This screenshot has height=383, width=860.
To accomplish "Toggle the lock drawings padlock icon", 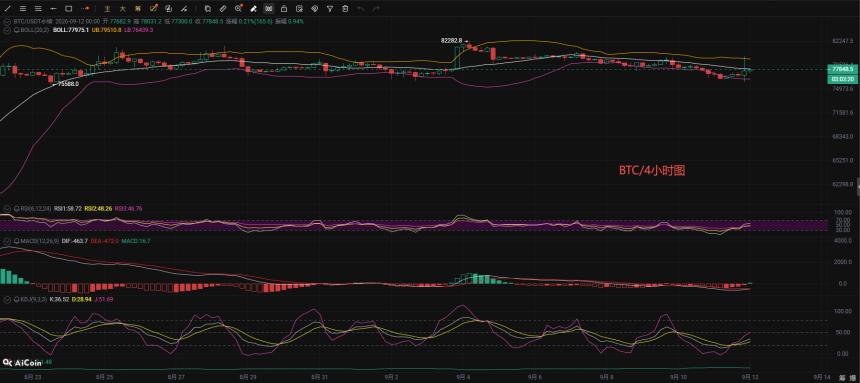I will [x=284, y=9].
